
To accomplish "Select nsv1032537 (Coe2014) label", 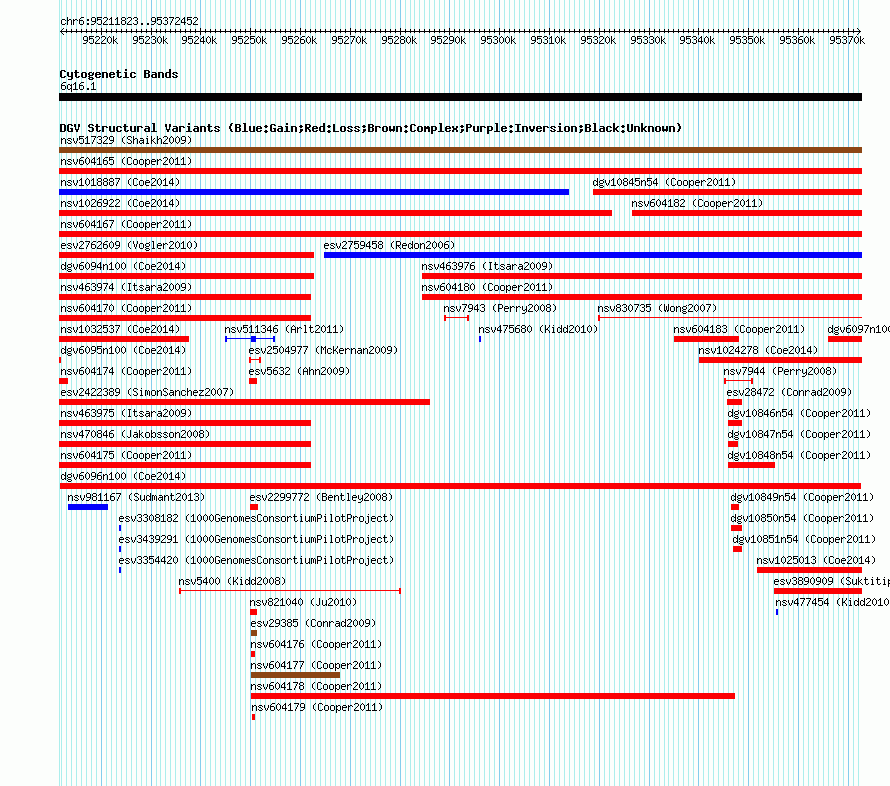I will pos(120,329).
